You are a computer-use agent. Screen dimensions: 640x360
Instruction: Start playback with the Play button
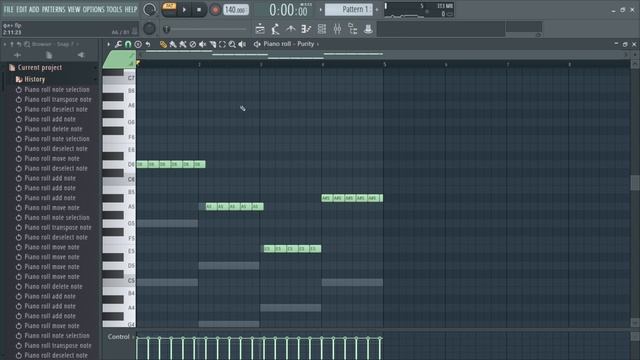point(184,9)
